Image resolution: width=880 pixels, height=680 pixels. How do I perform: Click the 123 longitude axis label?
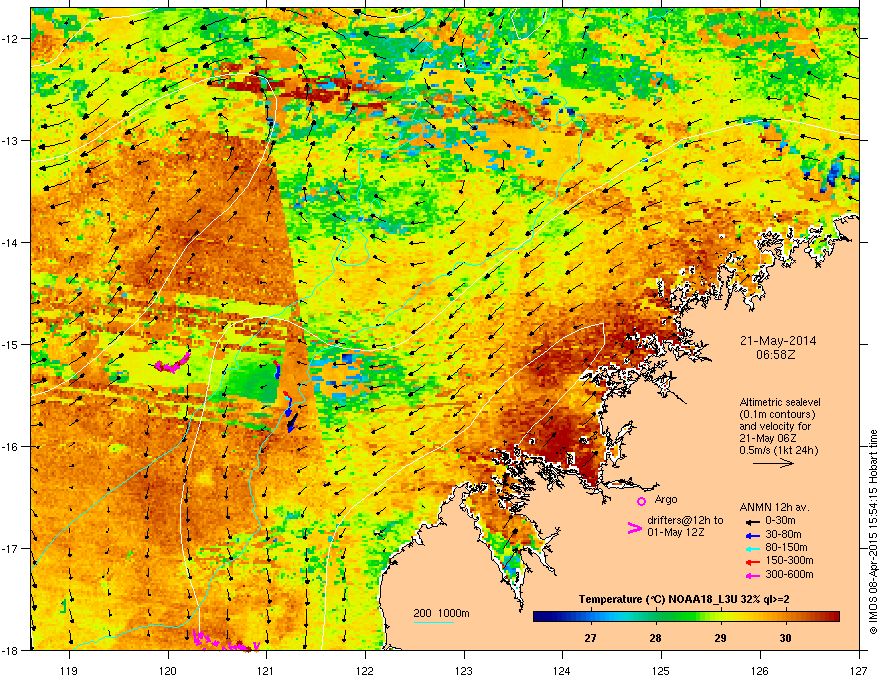[464, 670]
